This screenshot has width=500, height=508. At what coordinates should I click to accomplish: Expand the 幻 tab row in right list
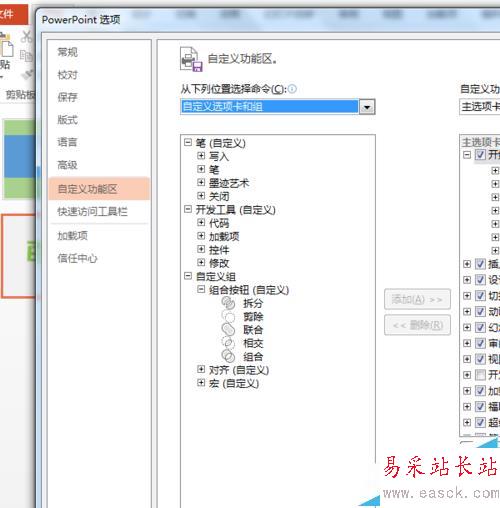coord(467,328)
